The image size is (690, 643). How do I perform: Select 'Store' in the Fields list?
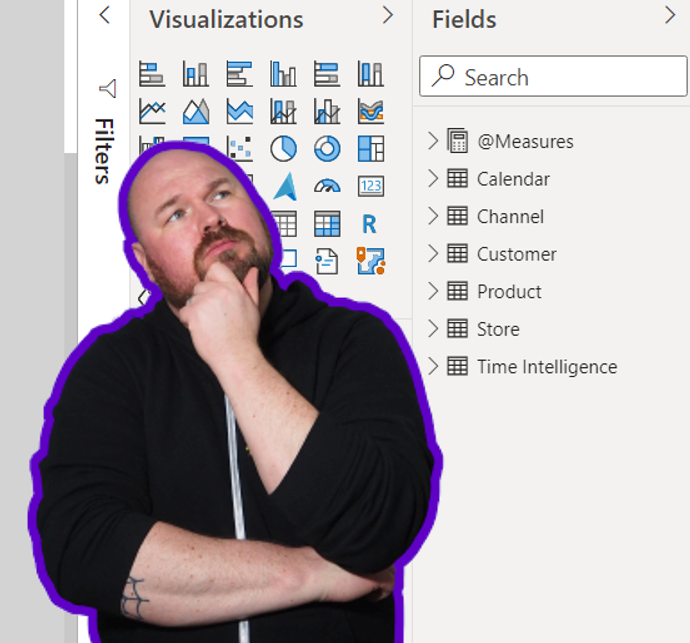click(x=498, y=329)
